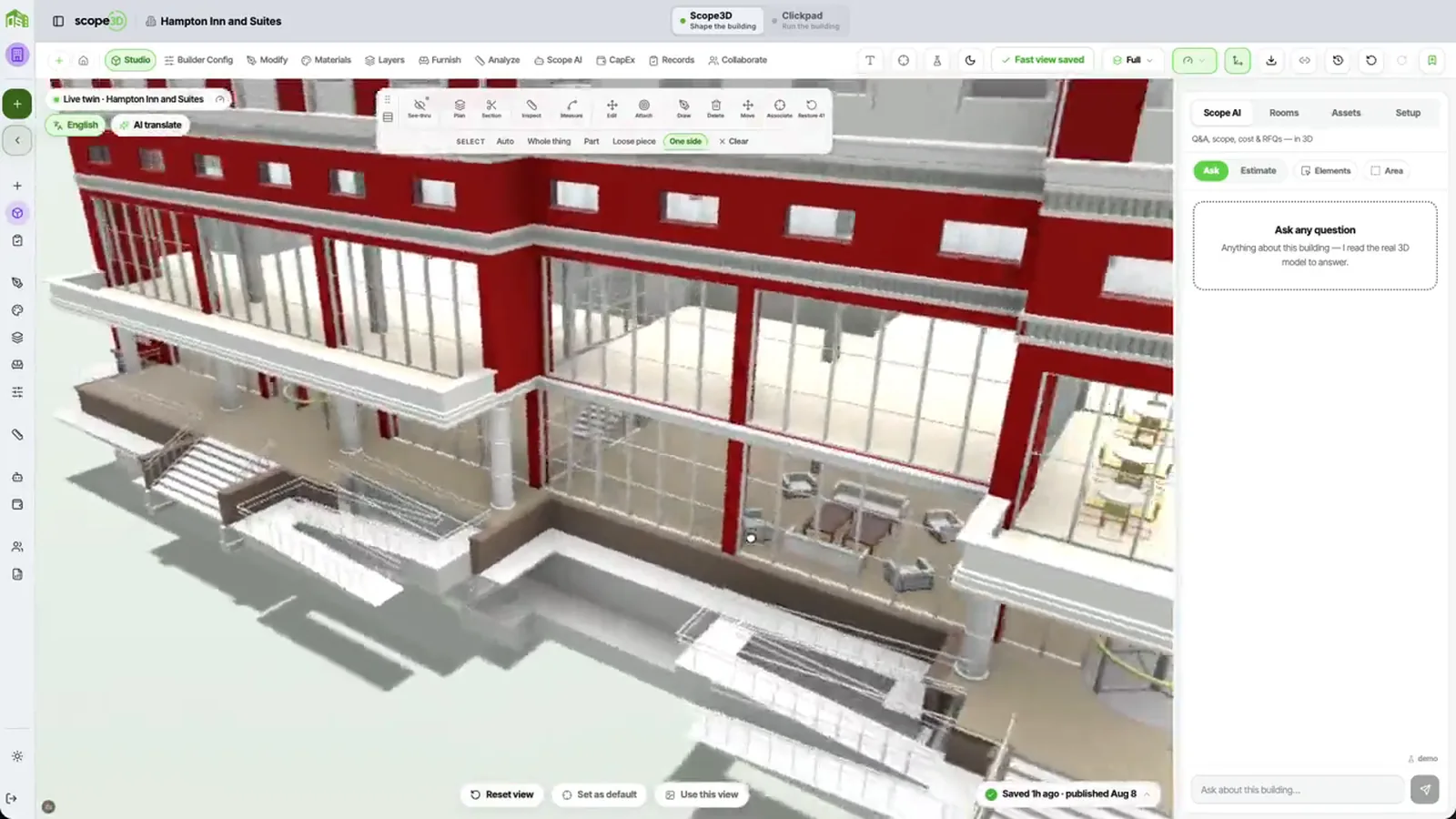Viewport: 1456px width, 819px height.
Task: Click the Reset view button
Action: (x=501, y=794)
